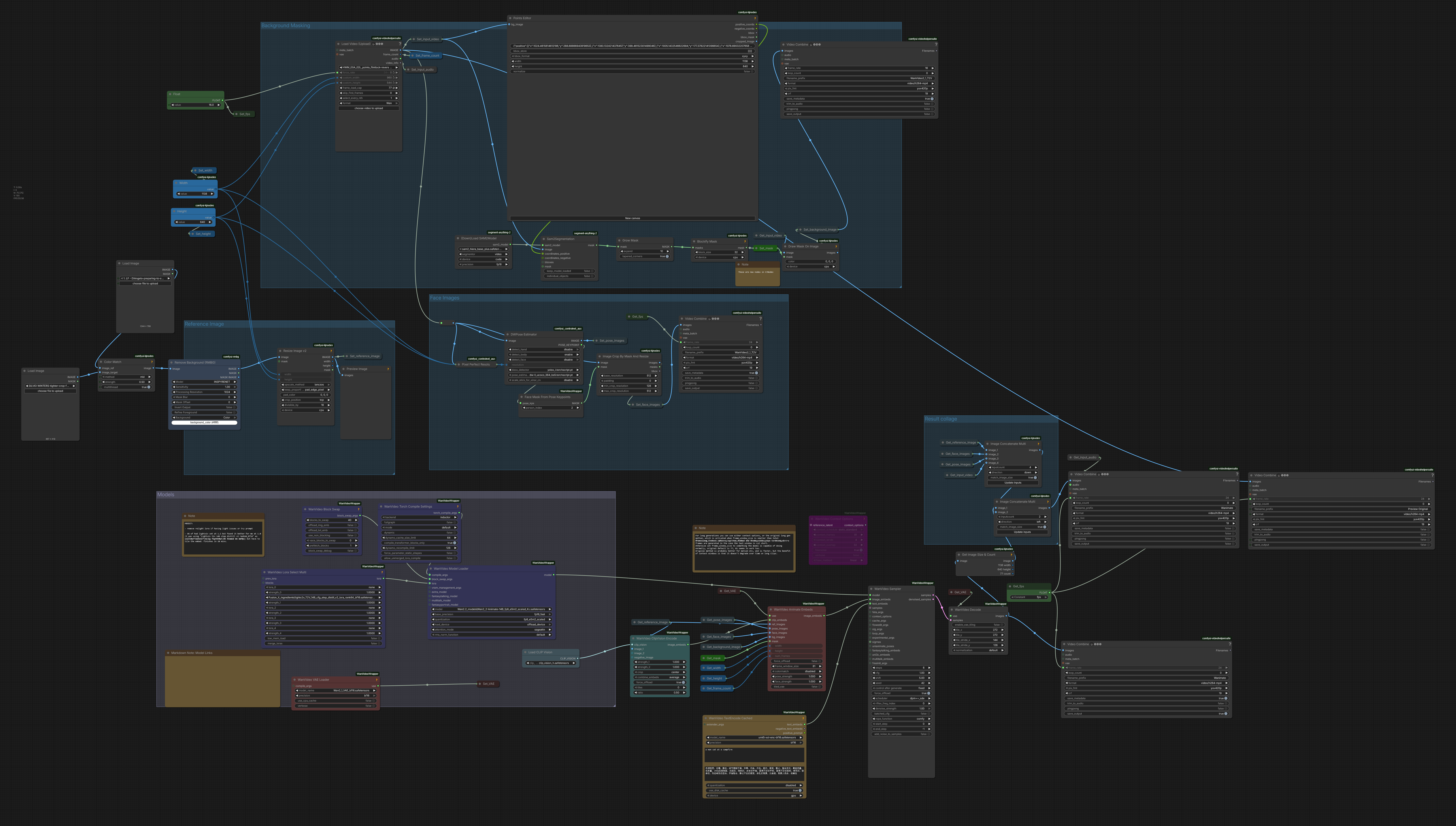Click the help icon on Image Concatenate Multi
The image size is (1456, 826).
coord(1038,444)
